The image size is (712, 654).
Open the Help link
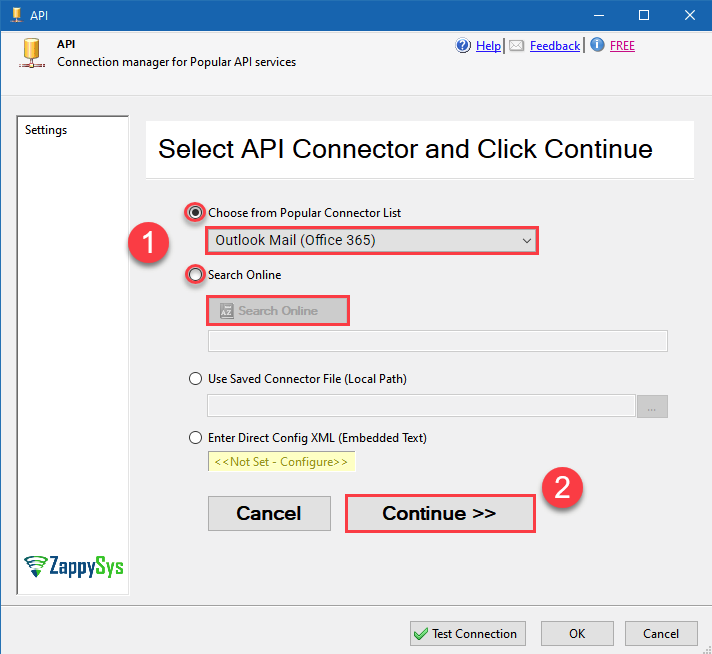point(488,46)
